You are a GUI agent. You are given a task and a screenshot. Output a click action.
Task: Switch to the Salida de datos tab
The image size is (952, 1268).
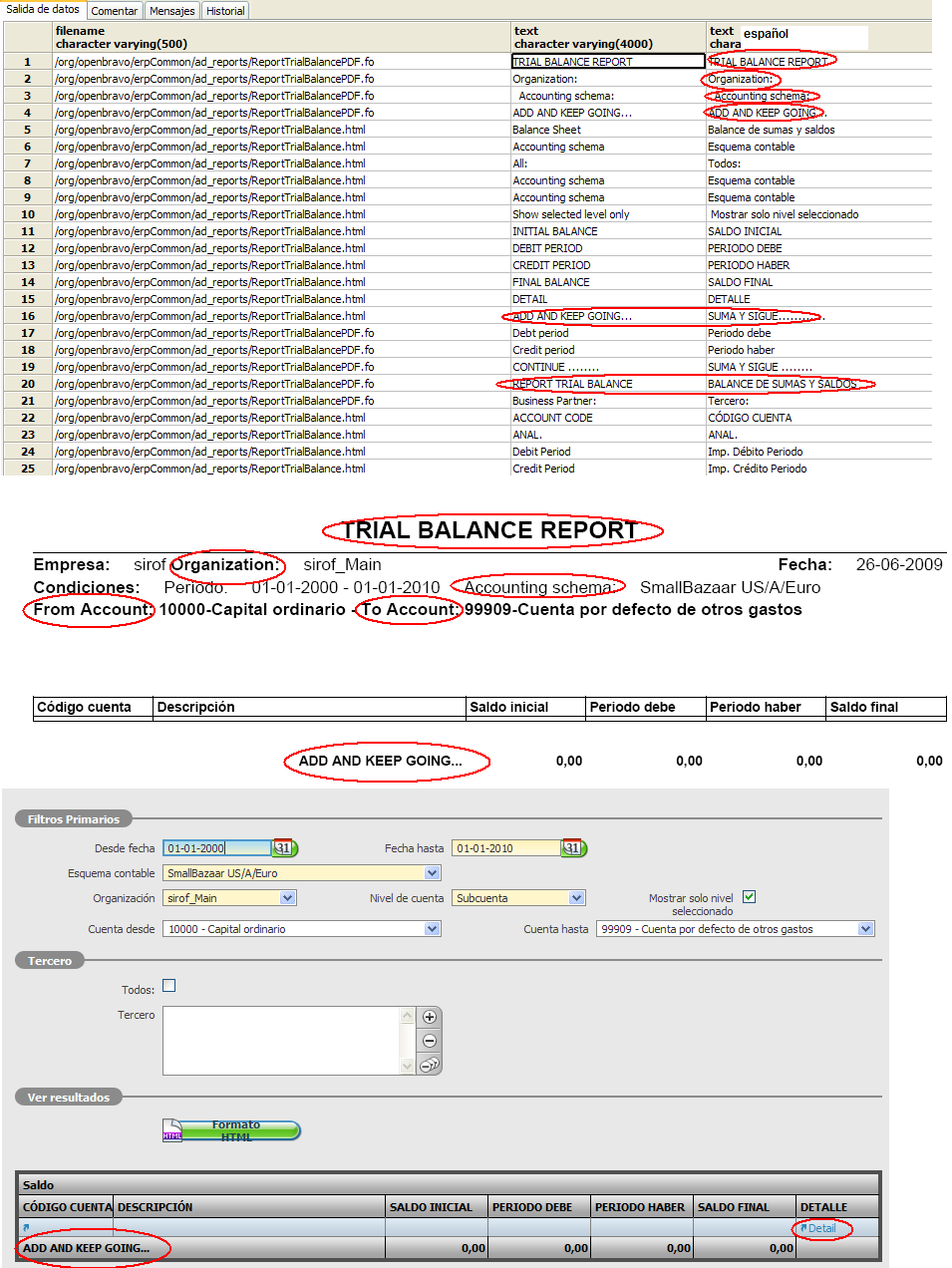[43, 9]
